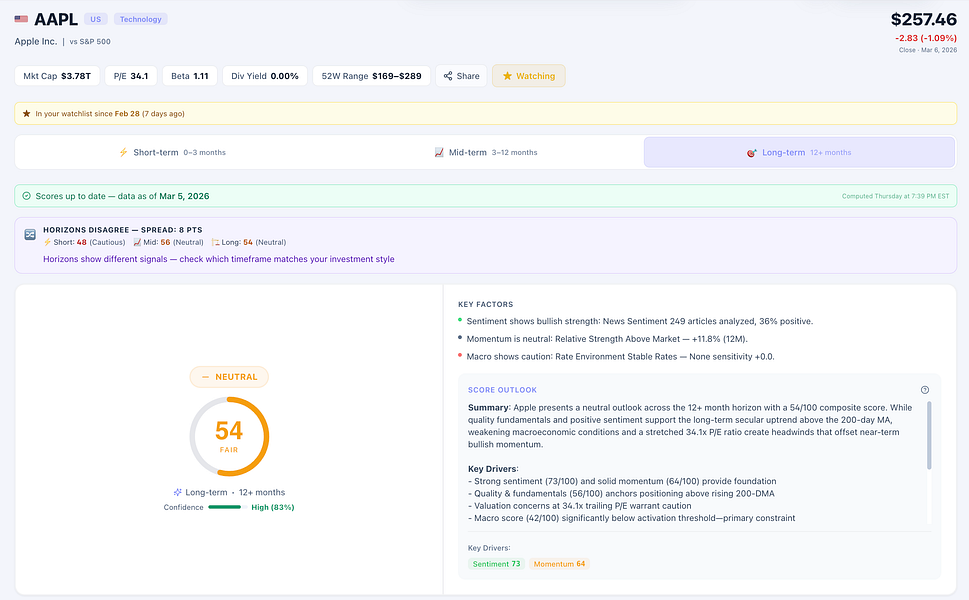Click the KEY FACTORS heading
The height and width of the screenshot is (600, 969).
(x=486, y=305)
